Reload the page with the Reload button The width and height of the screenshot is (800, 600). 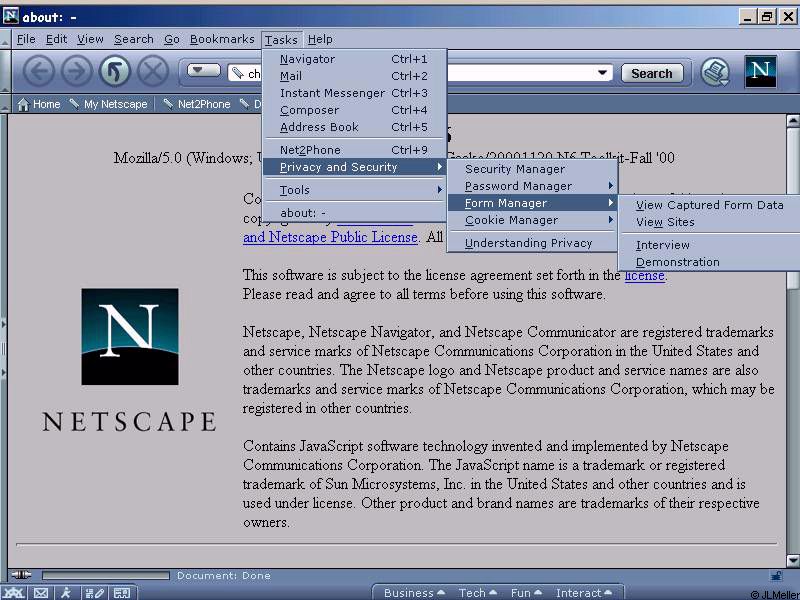tap(115, 71)
